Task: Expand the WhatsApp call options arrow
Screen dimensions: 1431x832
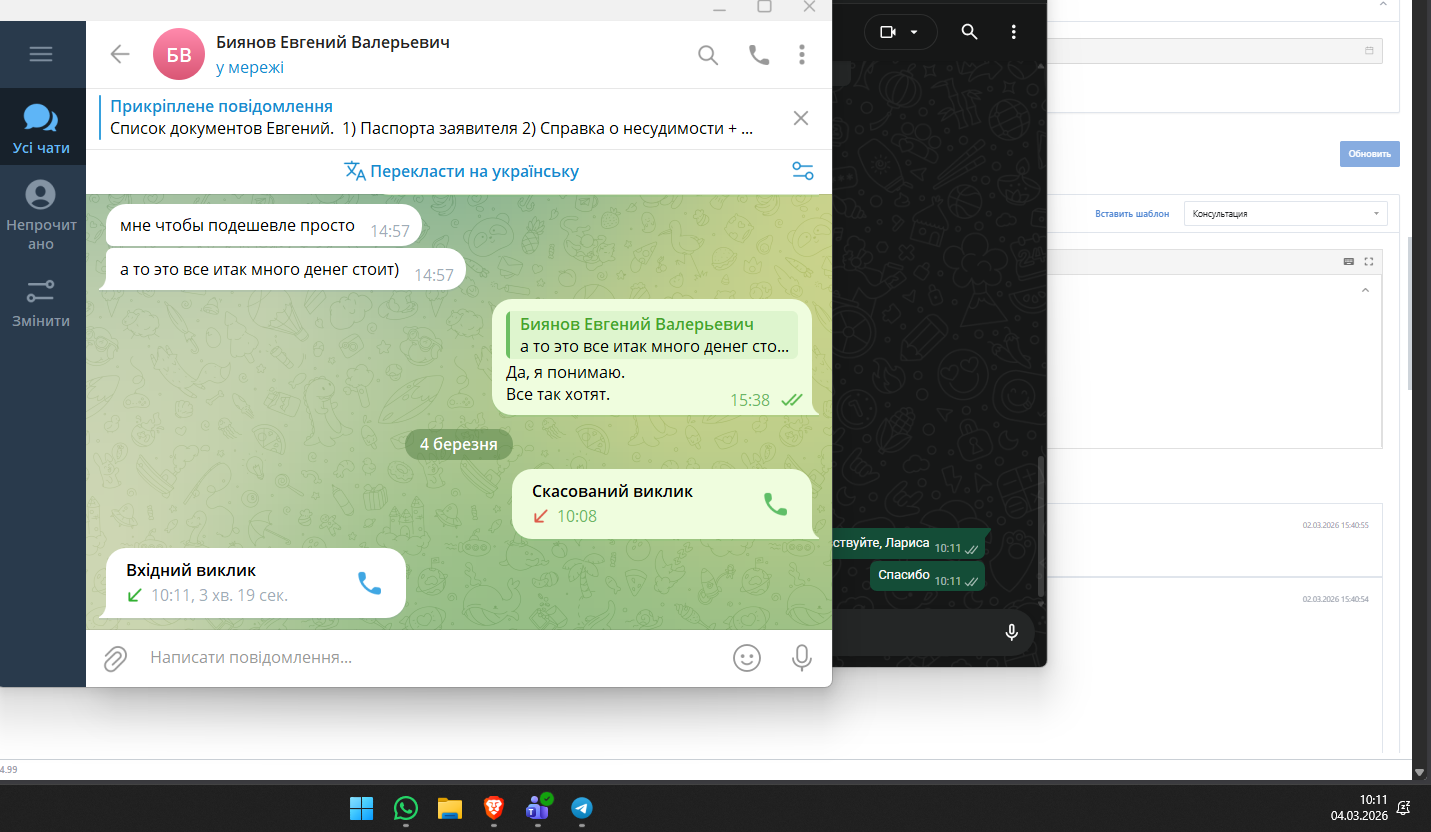Action: (x=914, y=32)
